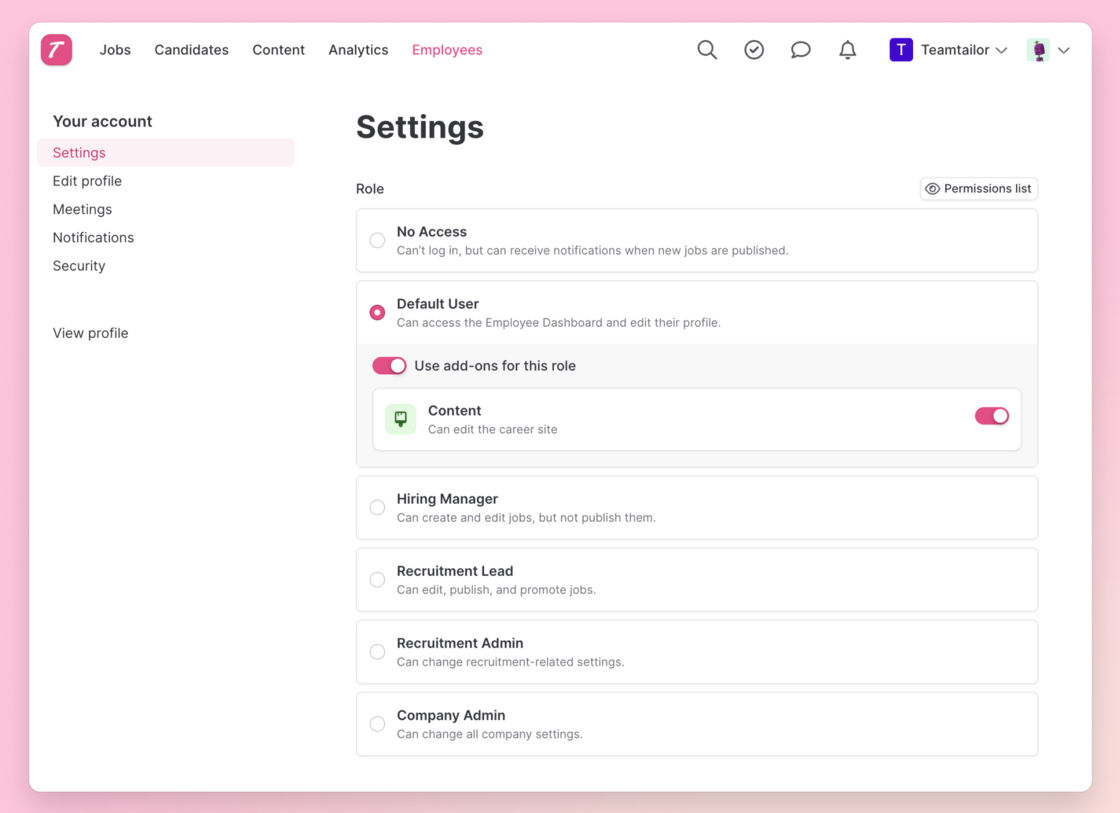This screenshot has height=813, width=1120.
Task: Expand the Teamtailor company dropdown
Action: click(1001, 50)
